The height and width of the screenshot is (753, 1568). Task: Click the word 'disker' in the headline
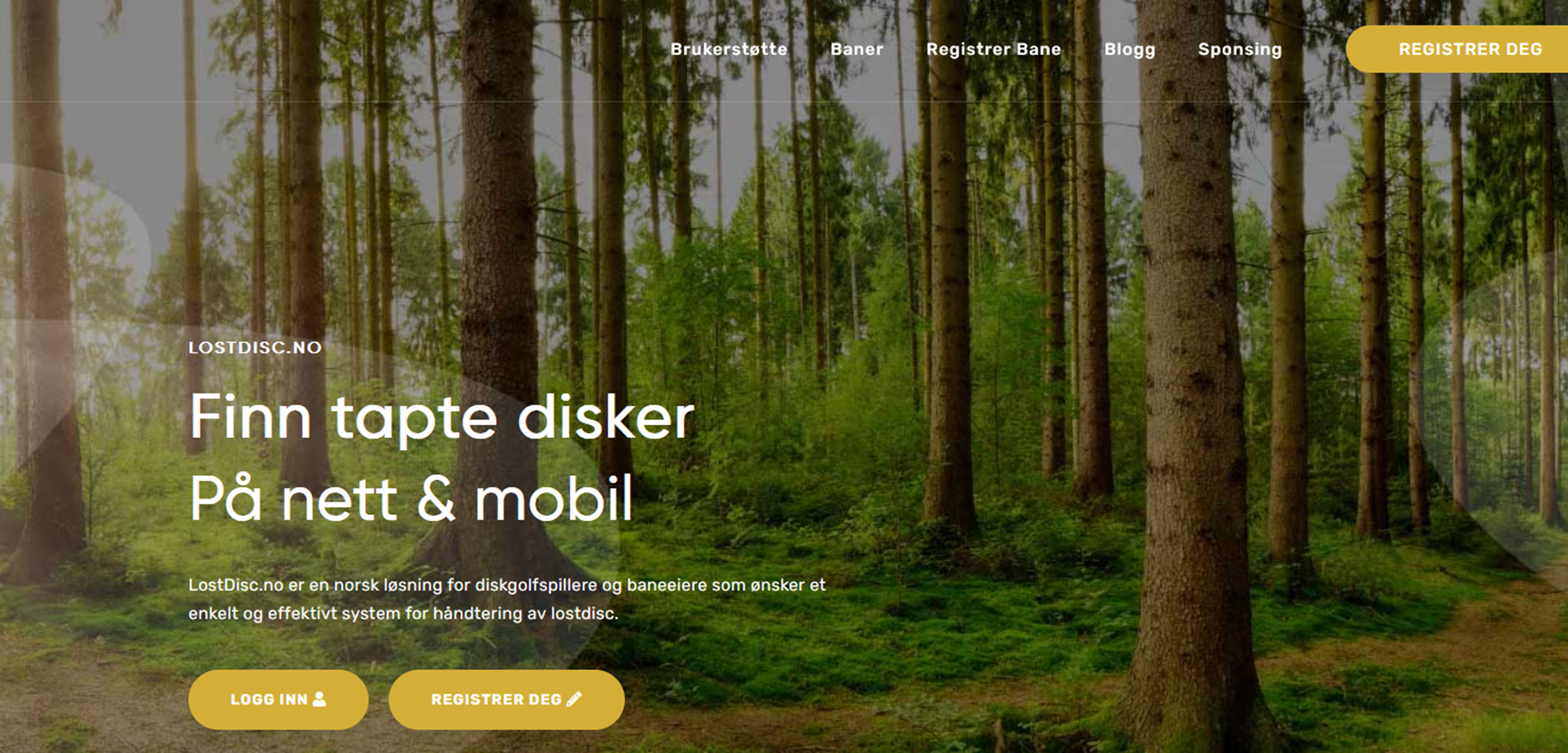point(607,416)
